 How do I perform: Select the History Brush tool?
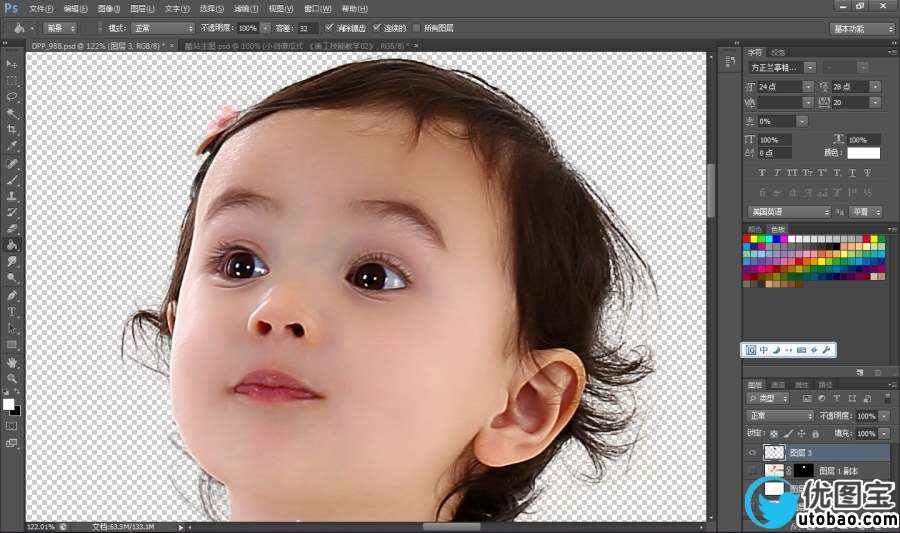11,212
